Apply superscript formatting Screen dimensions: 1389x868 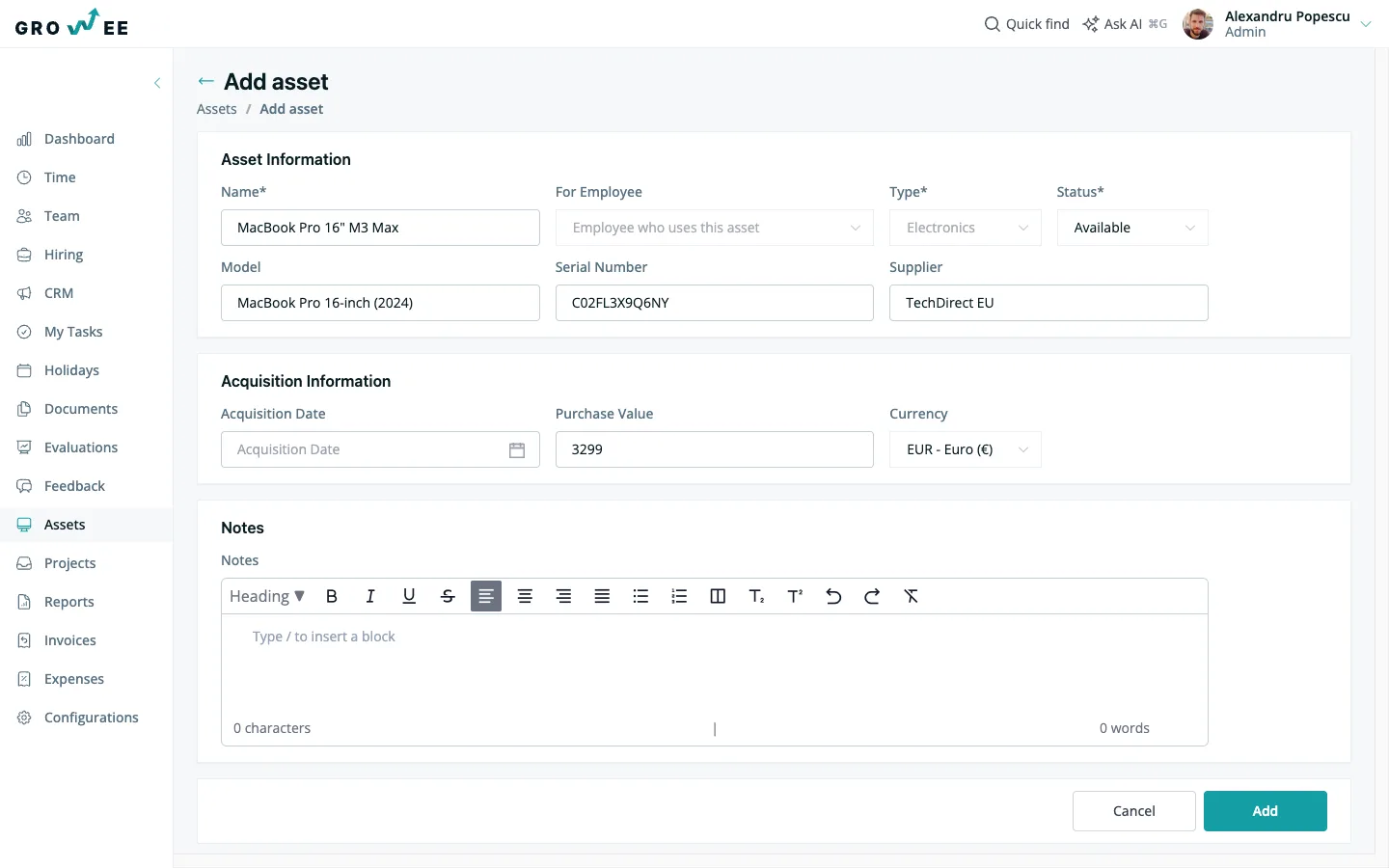[795, 596]
